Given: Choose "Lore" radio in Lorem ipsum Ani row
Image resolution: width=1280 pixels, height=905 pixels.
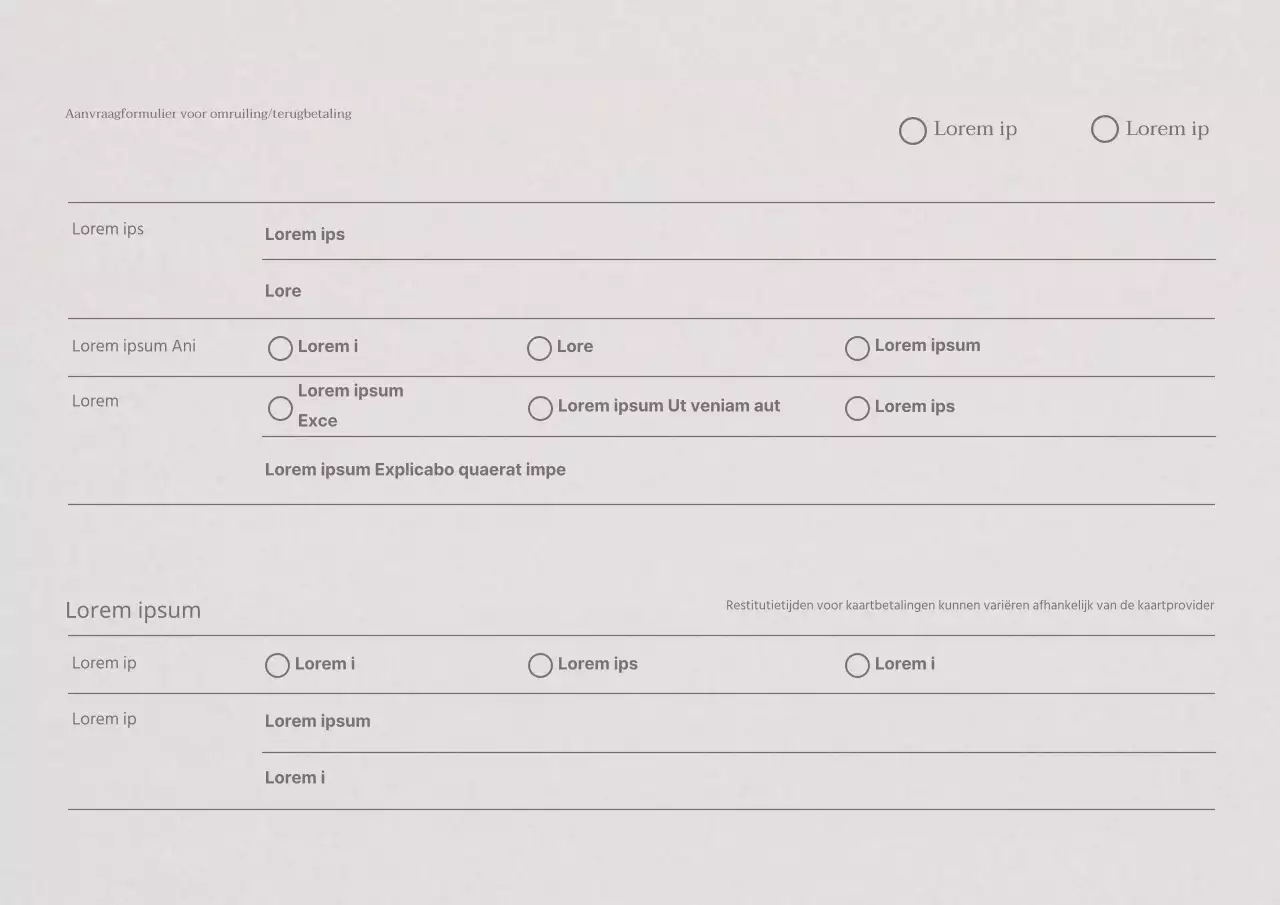Looking at the screenshot, I should click(x=539, y=348).
